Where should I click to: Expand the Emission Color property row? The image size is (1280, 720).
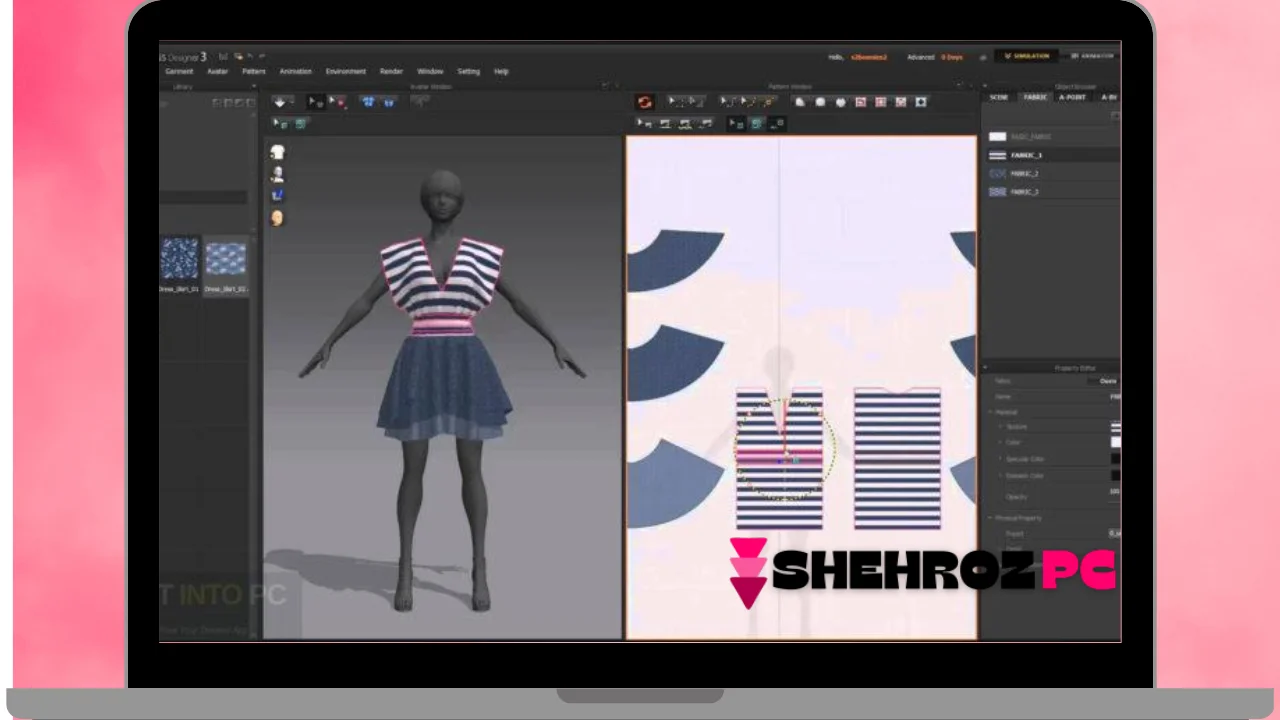tap(1000, 475)
